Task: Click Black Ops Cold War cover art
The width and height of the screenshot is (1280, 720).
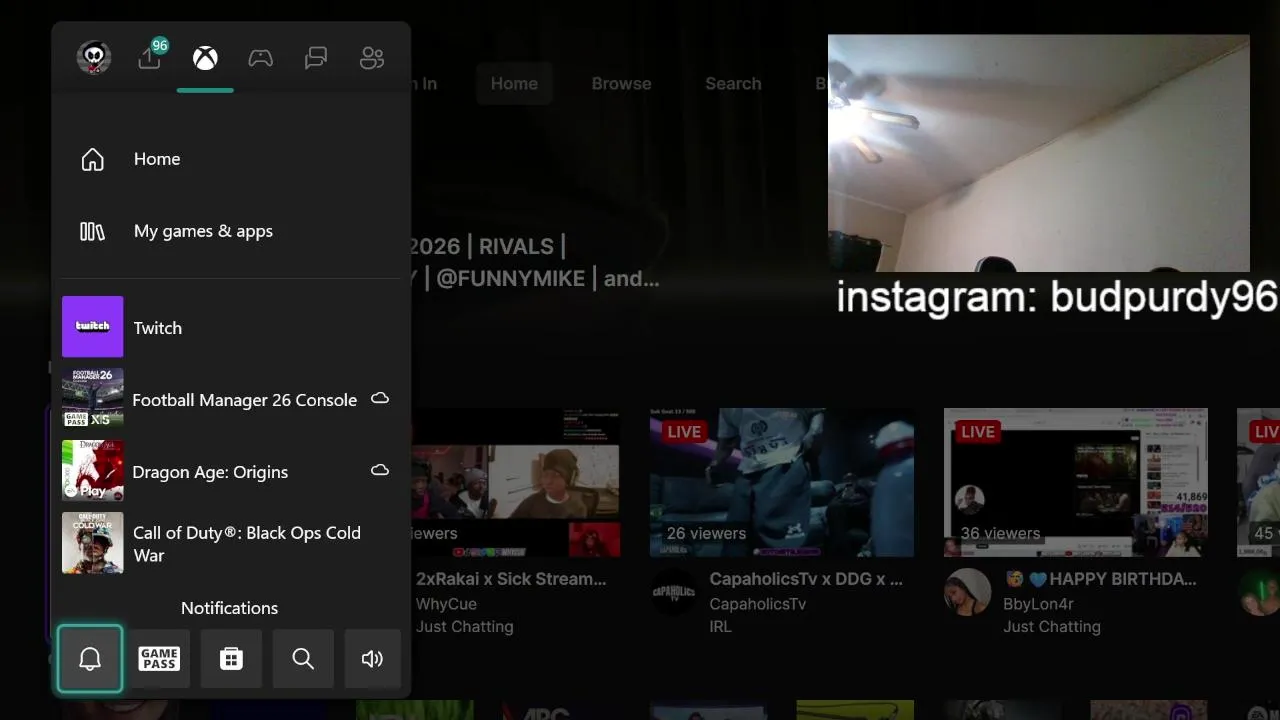Action: (93, 543)
